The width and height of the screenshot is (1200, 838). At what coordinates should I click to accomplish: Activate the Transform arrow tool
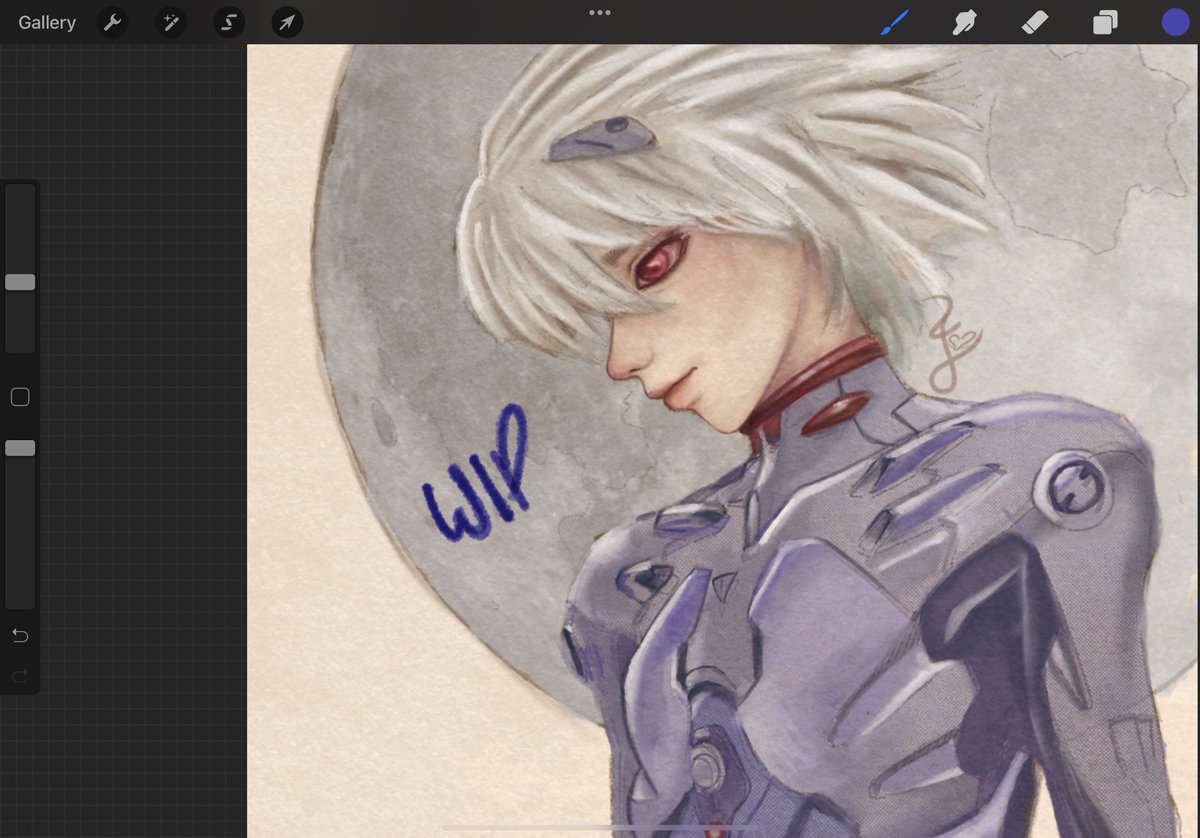(287, 22)
